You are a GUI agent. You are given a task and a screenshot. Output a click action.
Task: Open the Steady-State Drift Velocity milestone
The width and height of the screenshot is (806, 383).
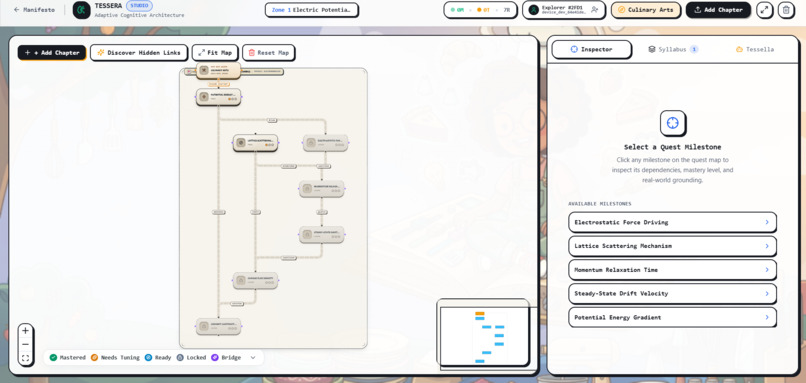[x=672, y=293]
